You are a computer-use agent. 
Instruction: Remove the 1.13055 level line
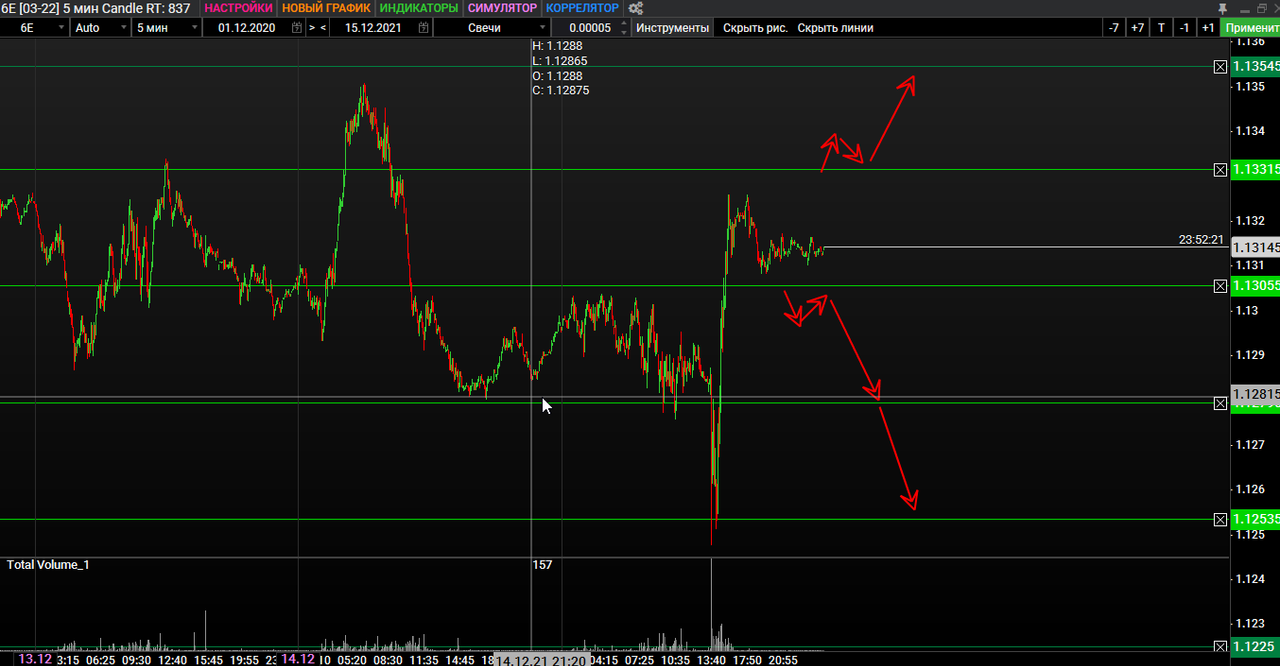(1220, 287)
